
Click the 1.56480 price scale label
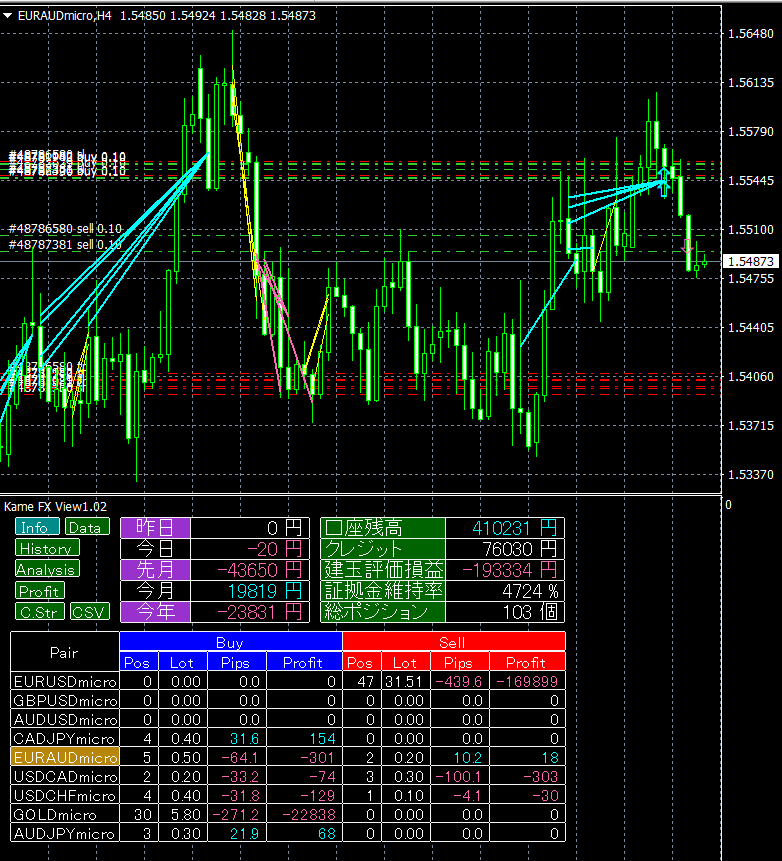point(751,33)
